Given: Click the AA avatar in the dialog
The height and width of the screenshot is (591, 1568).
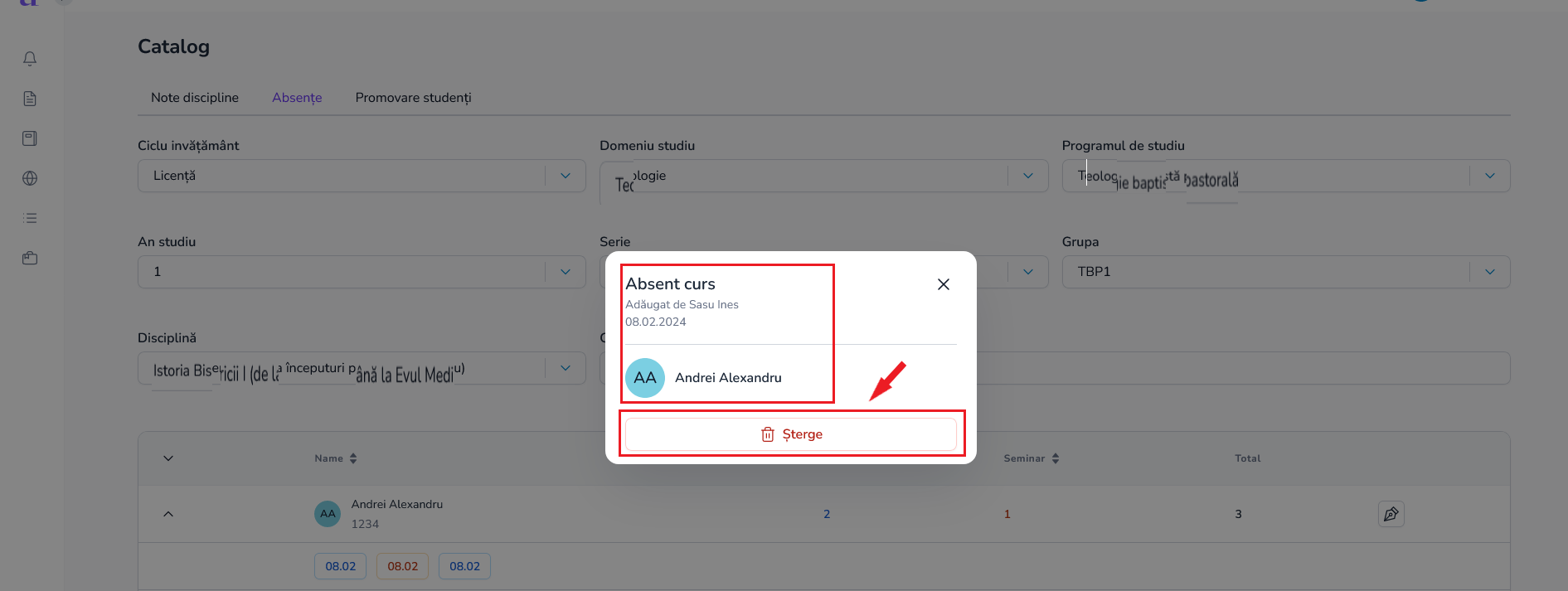Looking at the screenshot, I should coord(645,378).
